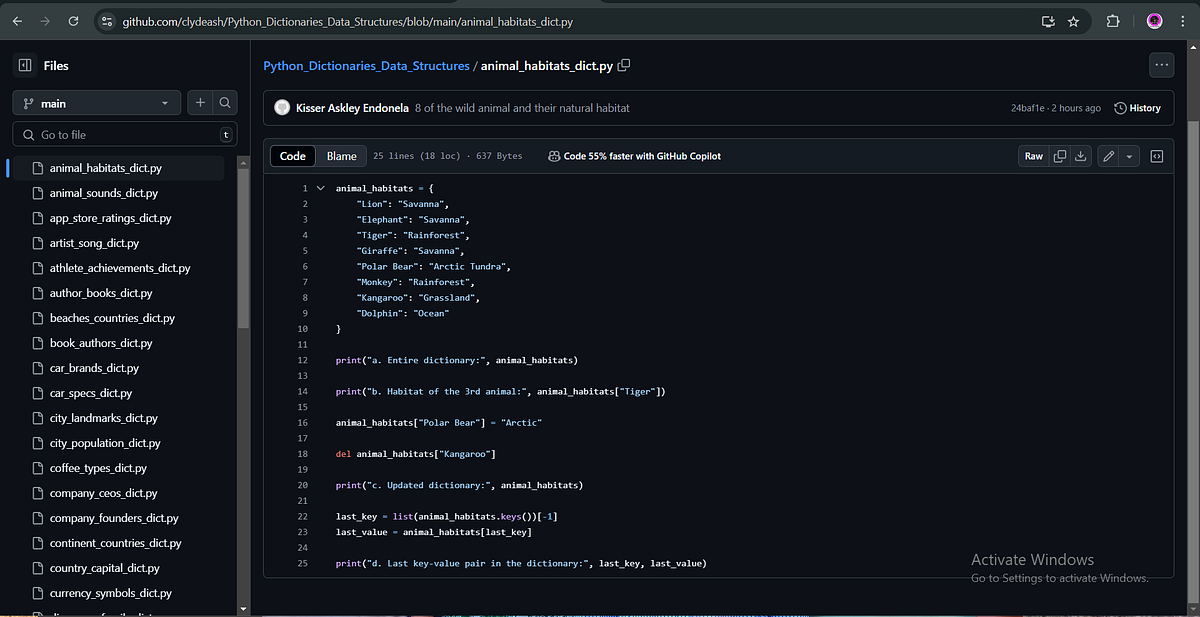The image size is (1200, 617).
Task: Open the Python_Dictionaries_Data_Structures repository link
Action: [x=364, y=65]
